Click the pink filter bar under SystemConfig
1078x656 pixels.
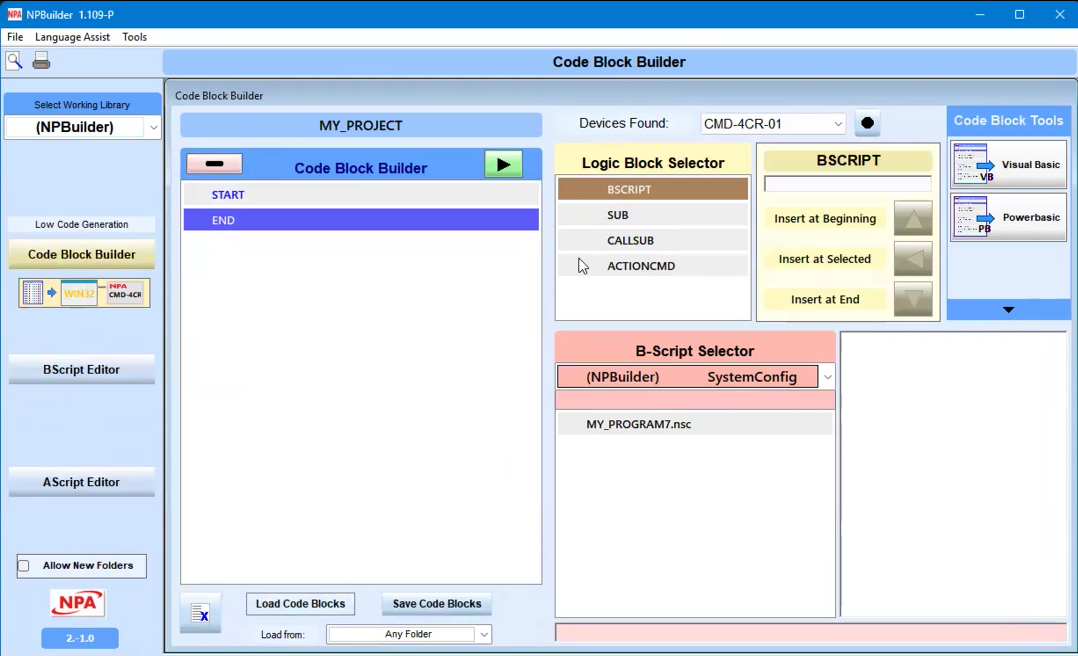click(x=695, y=400)
